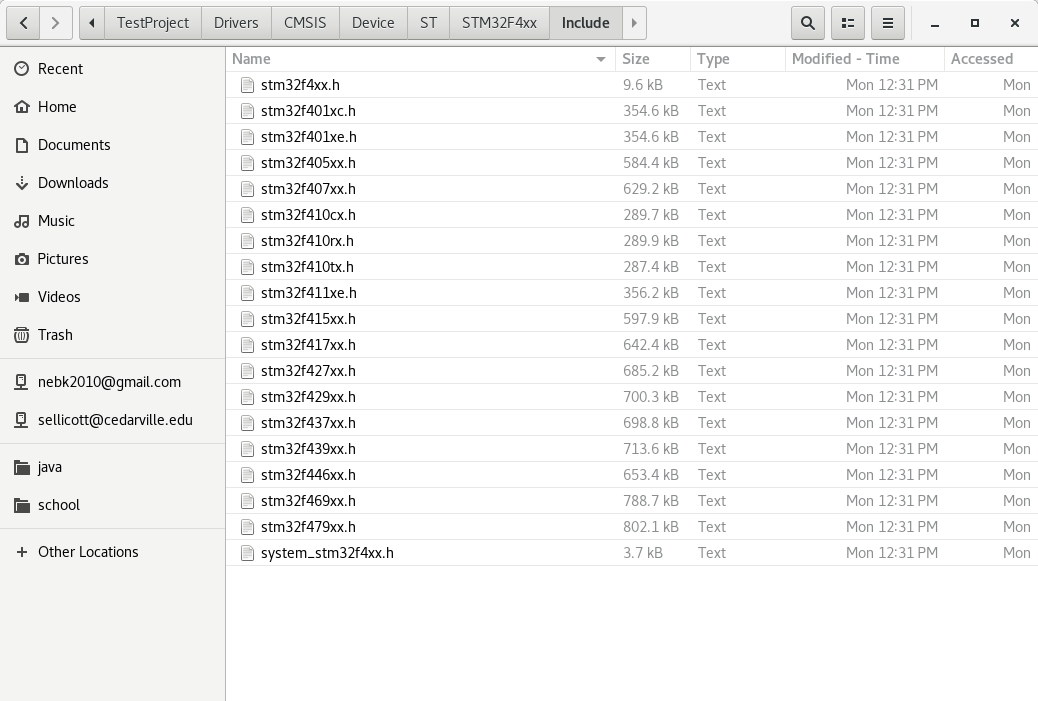Open TestProject in the path bar
Viewport: 1038px width, 701px height.
153,23
